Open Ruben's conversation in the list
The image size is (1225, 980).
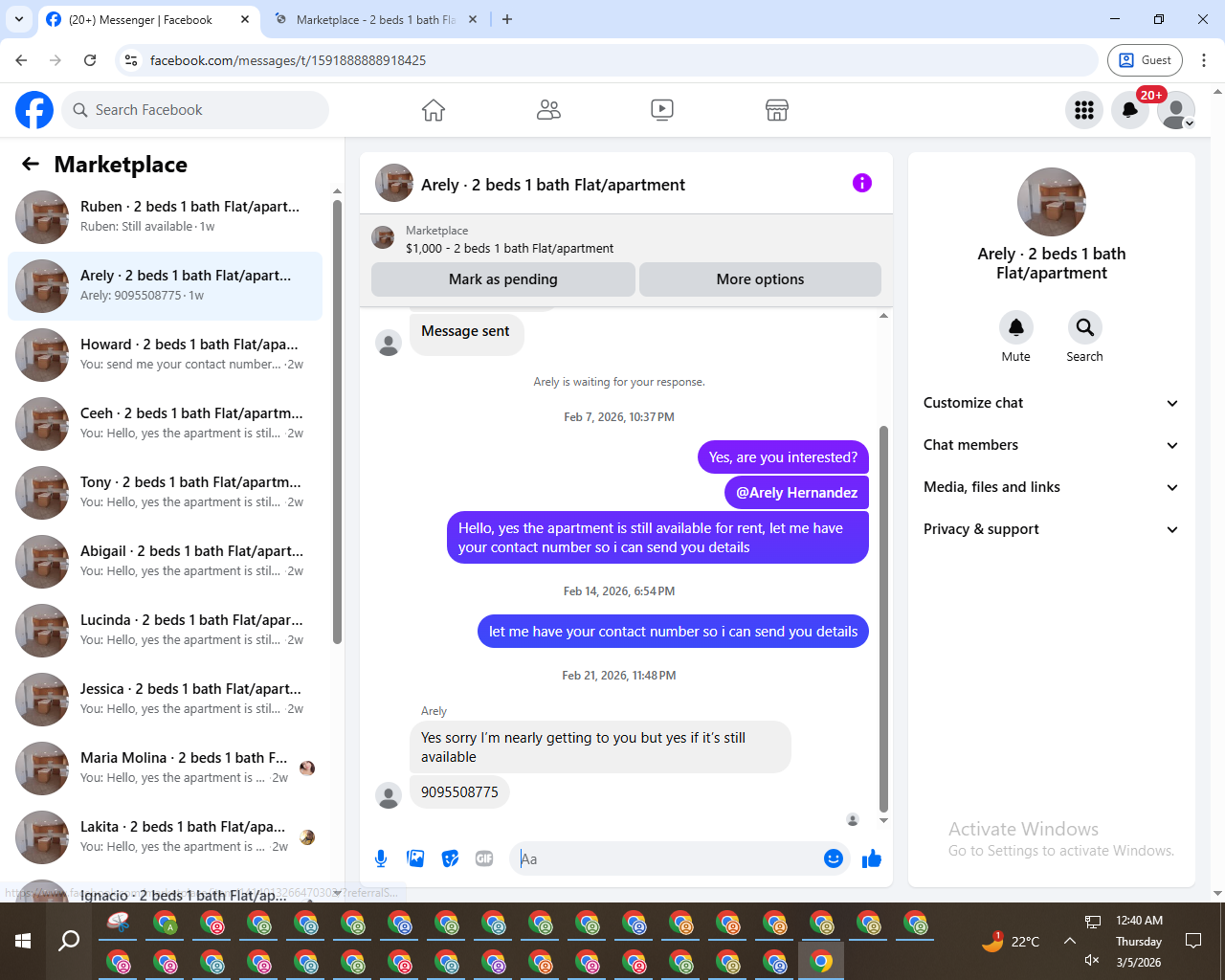(165, 217)
